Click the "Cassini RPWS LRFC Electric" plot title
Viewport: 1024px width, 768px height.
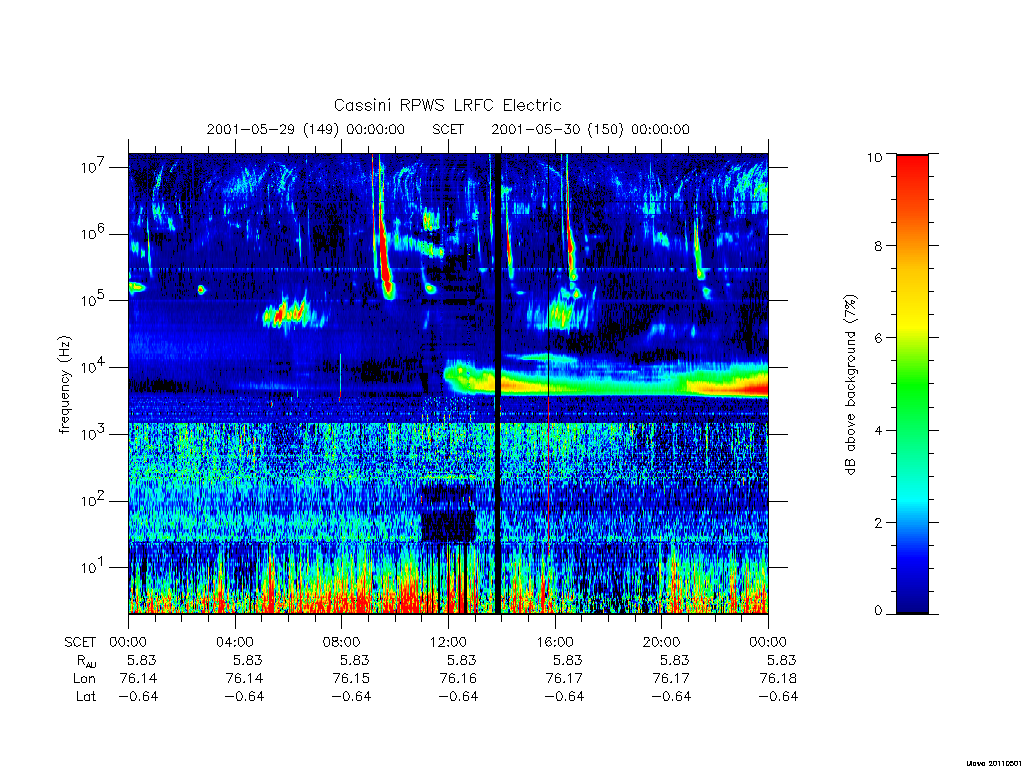447,105
